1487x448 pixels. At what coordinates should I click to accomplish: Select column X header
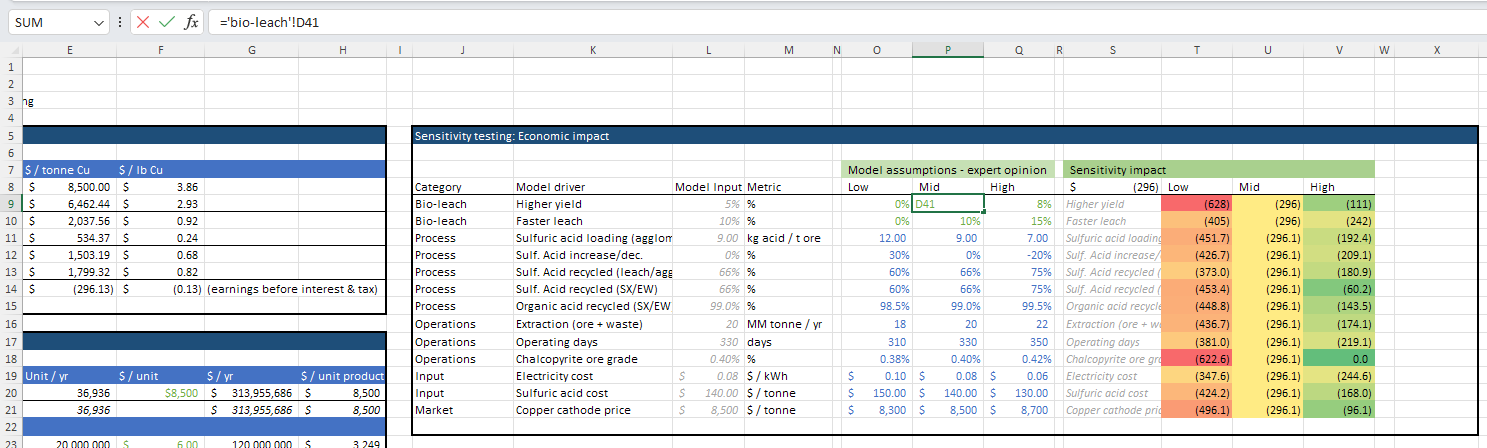(x=1436, y=50)
